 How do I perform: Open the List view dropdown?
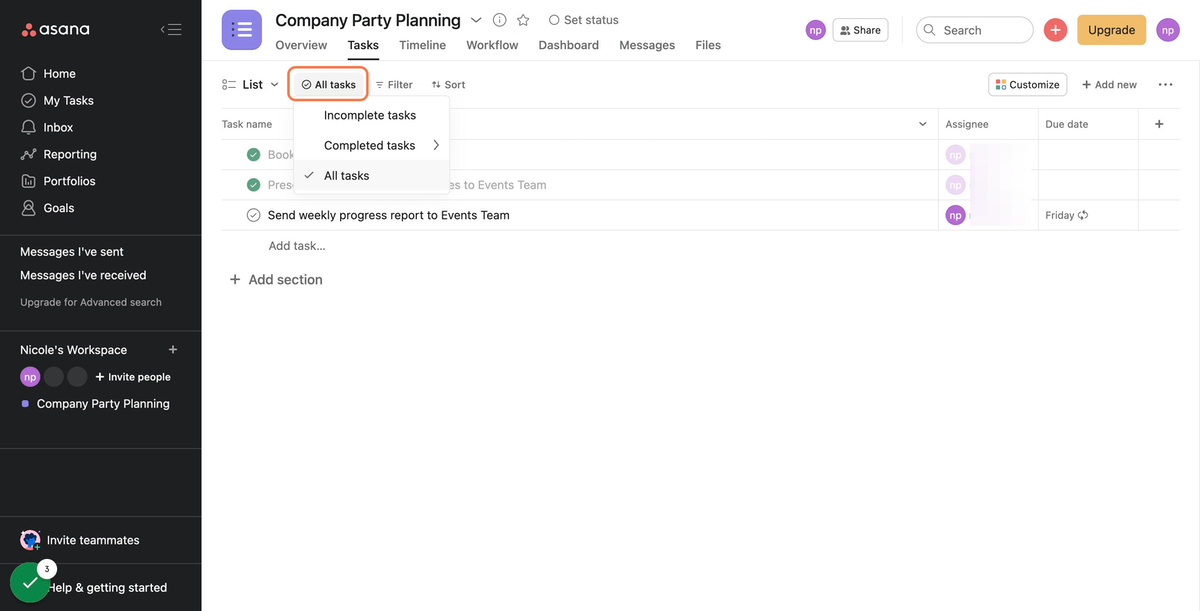click(x=251, y=85)
